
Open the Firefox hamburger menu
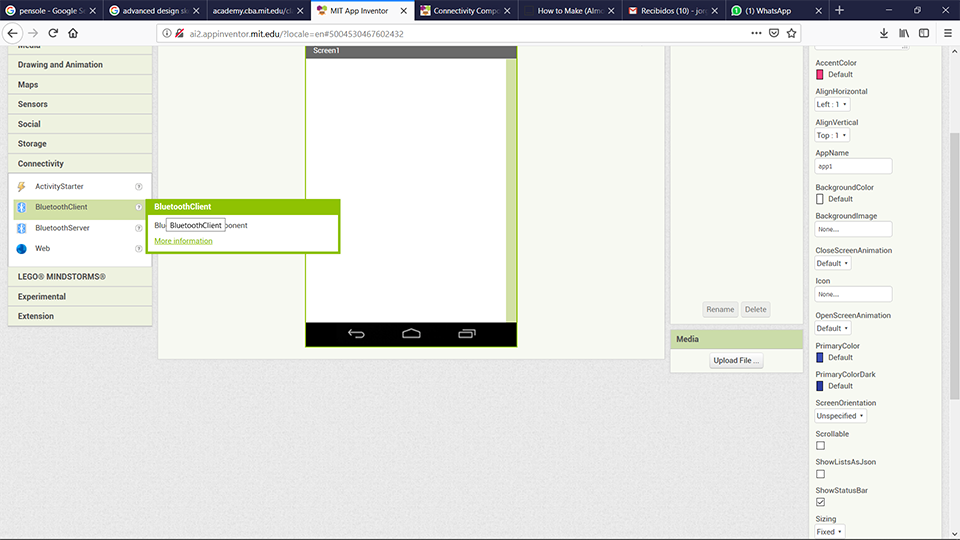coord(948,33)
